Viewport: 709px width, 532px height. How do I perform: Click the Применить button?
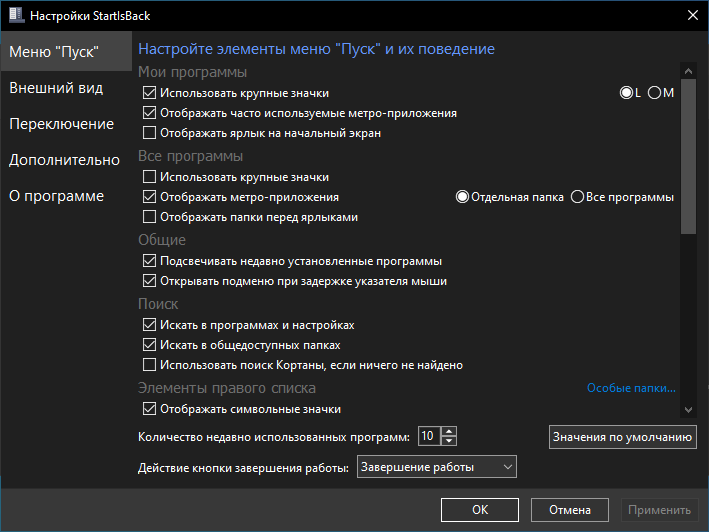(x=659, y=510)
